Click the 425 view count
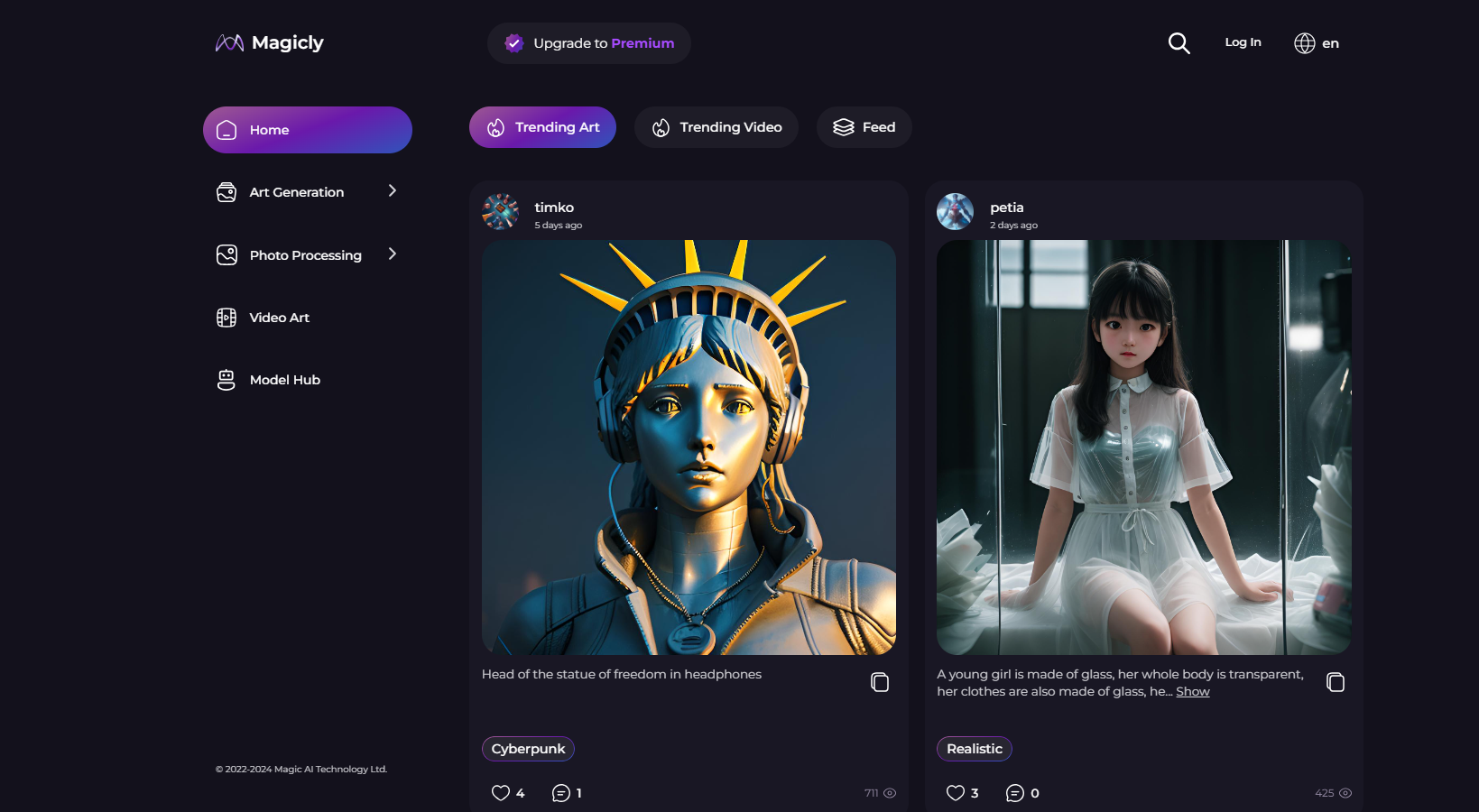1479x812 pixels. click(1324, 793)
